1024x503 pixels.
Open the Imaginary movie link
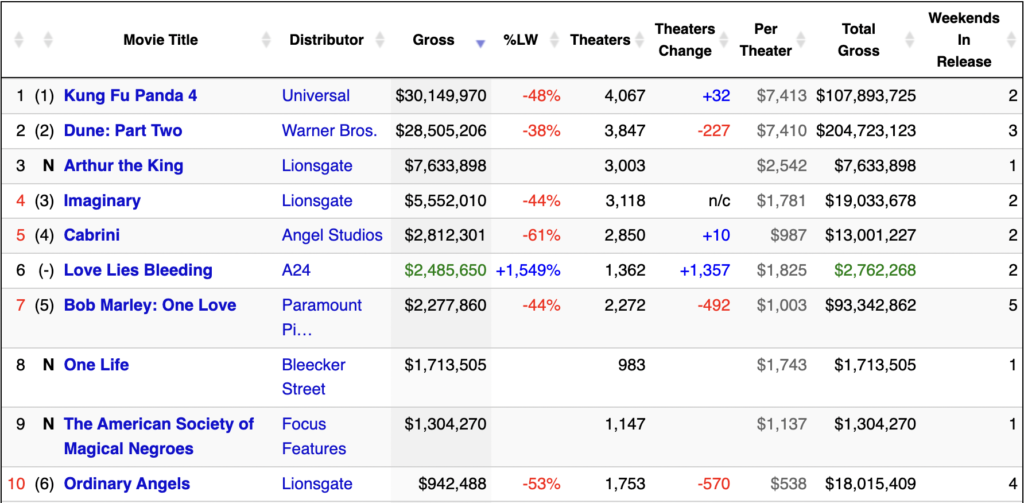[x=102, y=201]
